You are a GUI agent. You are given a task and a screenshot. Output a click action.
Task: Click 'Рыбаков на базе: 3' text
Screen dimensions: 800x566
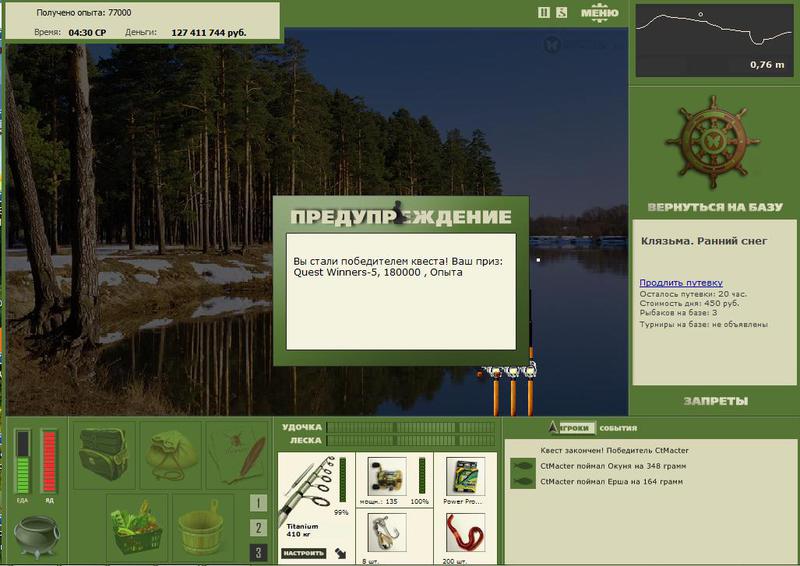678,312
